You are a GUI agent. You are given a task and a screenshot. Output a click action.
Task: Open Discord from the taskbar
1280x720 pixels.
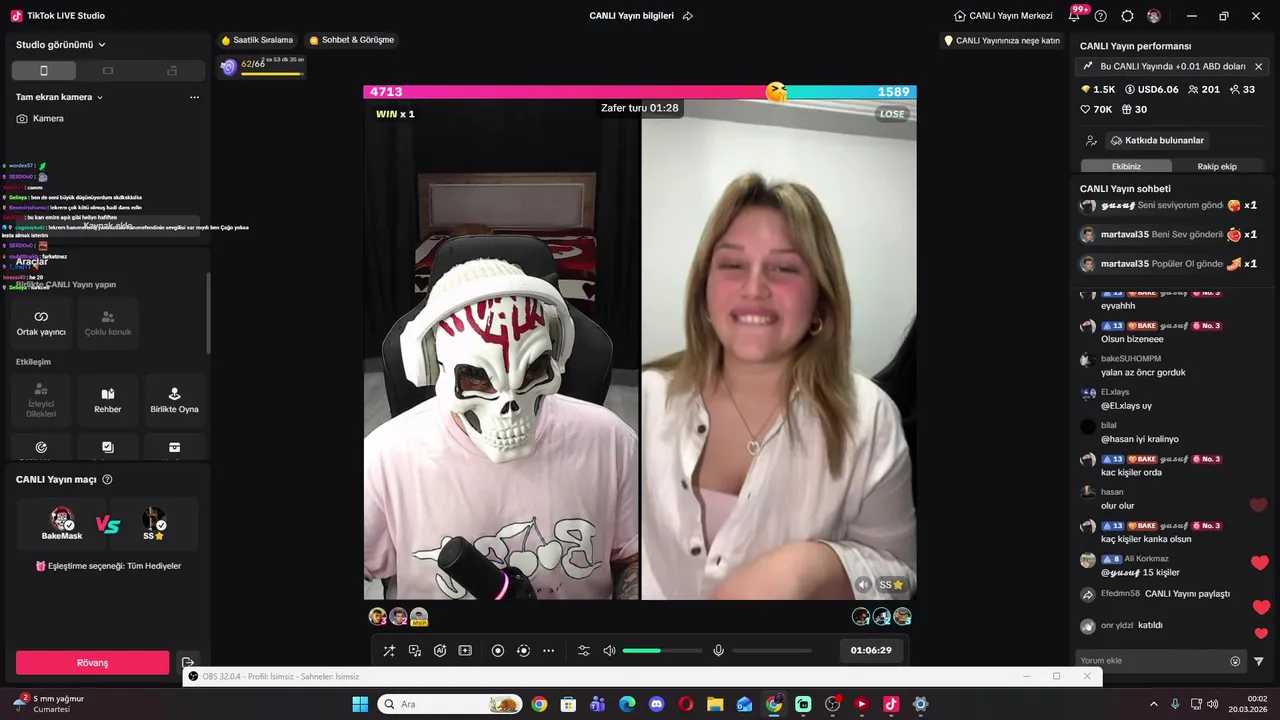click(x=656, y=704)
